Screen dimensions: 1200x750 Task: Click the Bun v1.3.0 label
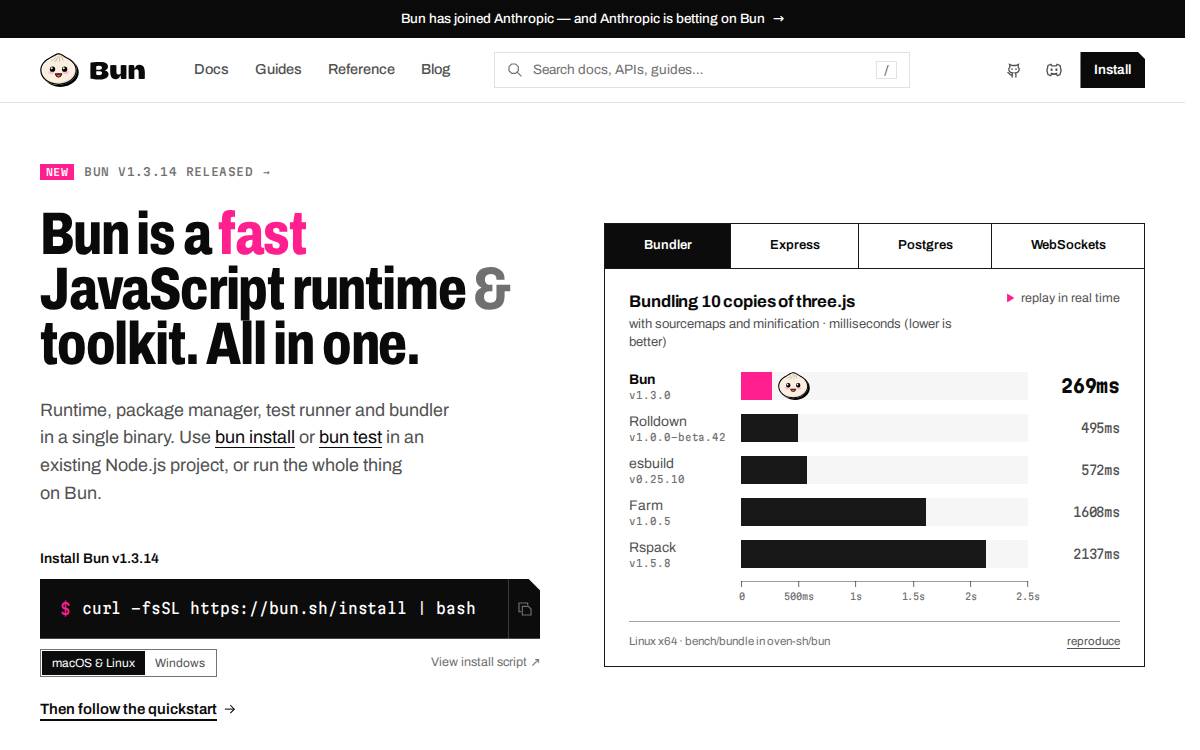point(650,387)
